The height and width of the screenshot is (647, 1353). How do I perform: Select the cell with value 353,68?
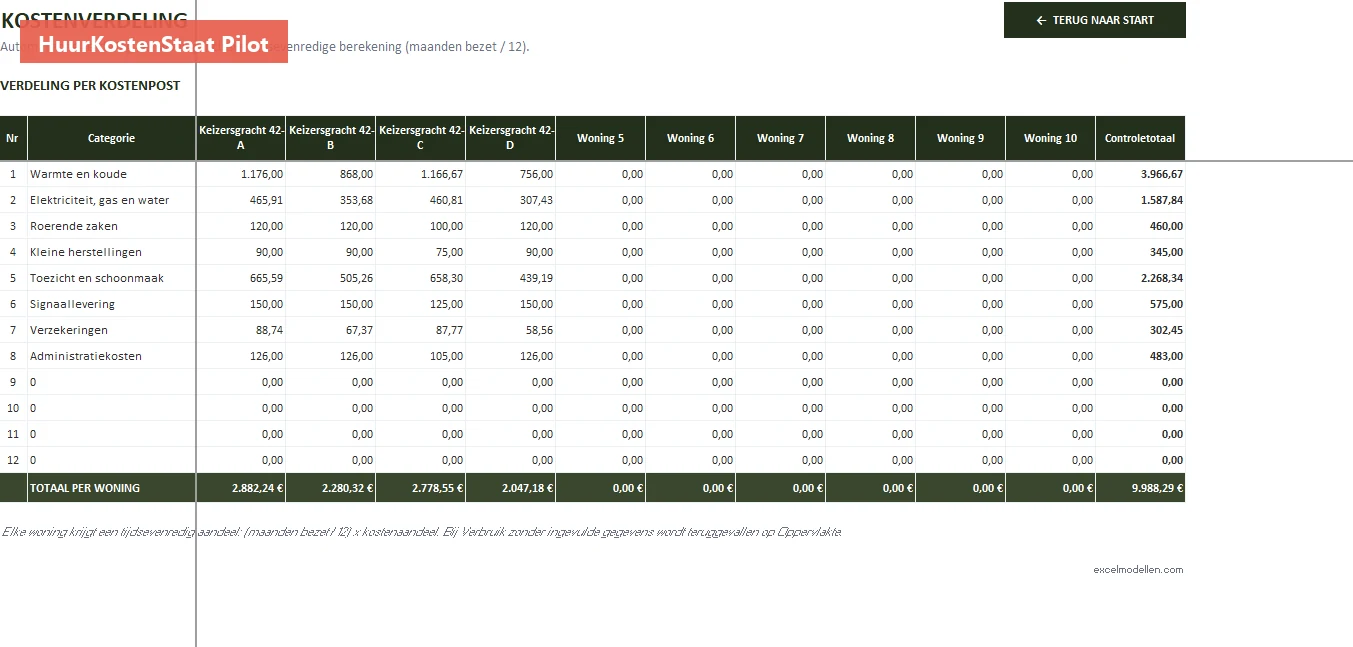(x=331, y=200)
